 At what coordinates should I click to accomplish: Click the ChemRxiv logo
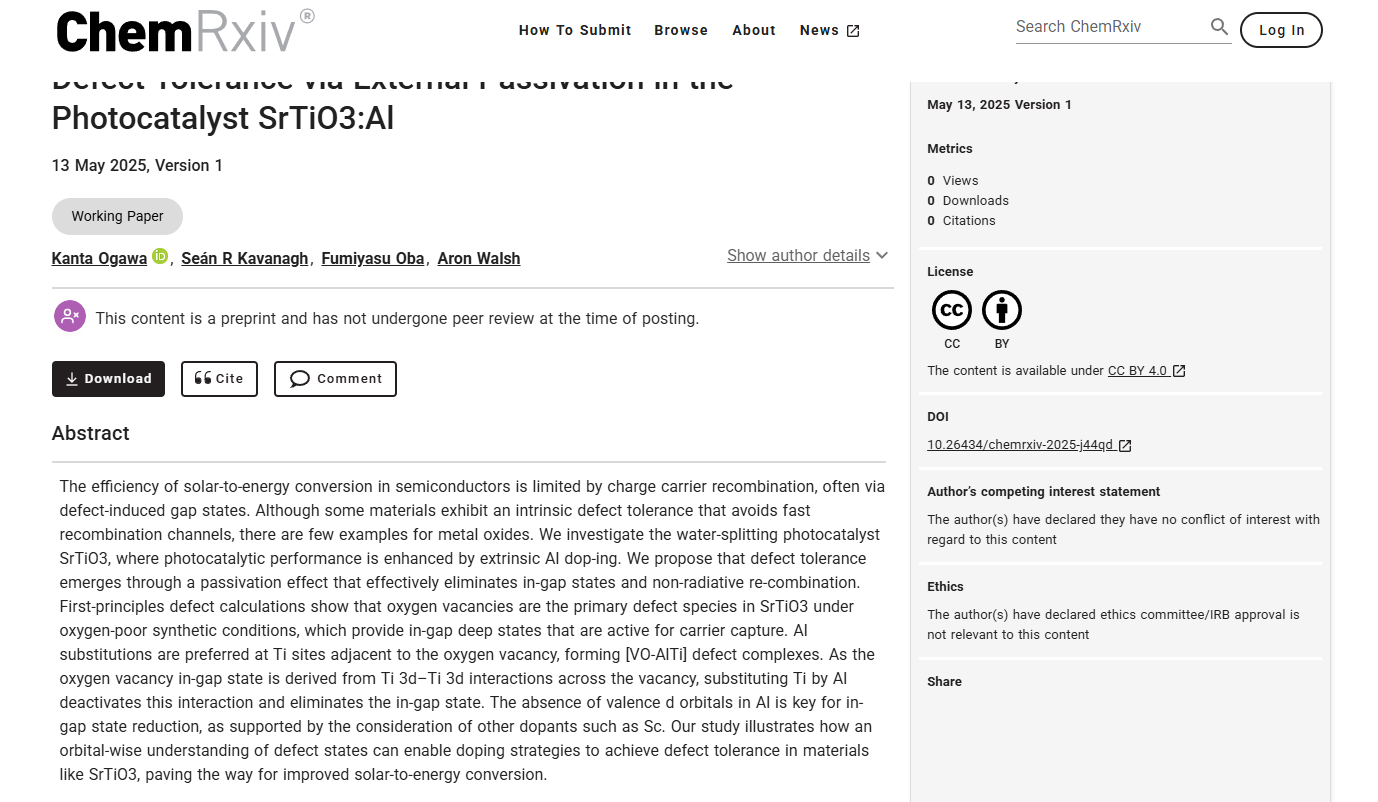point(185,31)
